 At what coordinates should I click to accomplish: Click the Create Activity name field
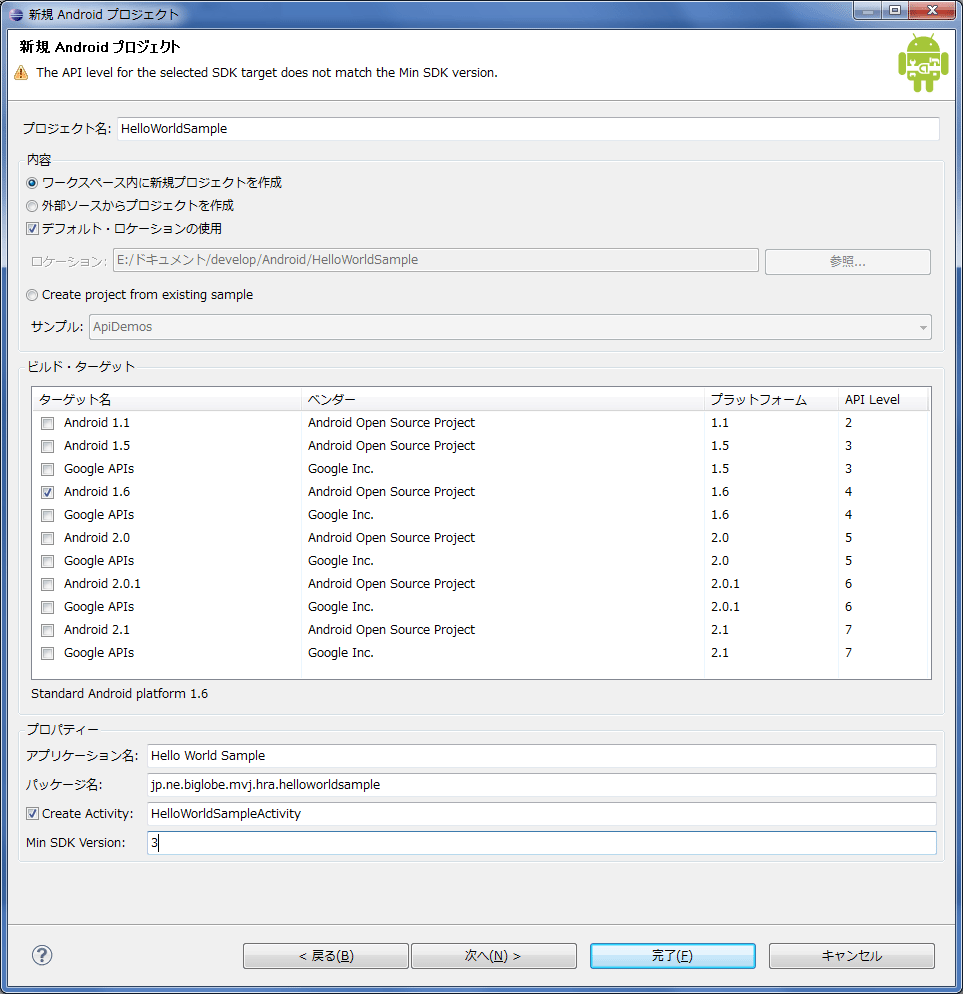click(541, 814)
